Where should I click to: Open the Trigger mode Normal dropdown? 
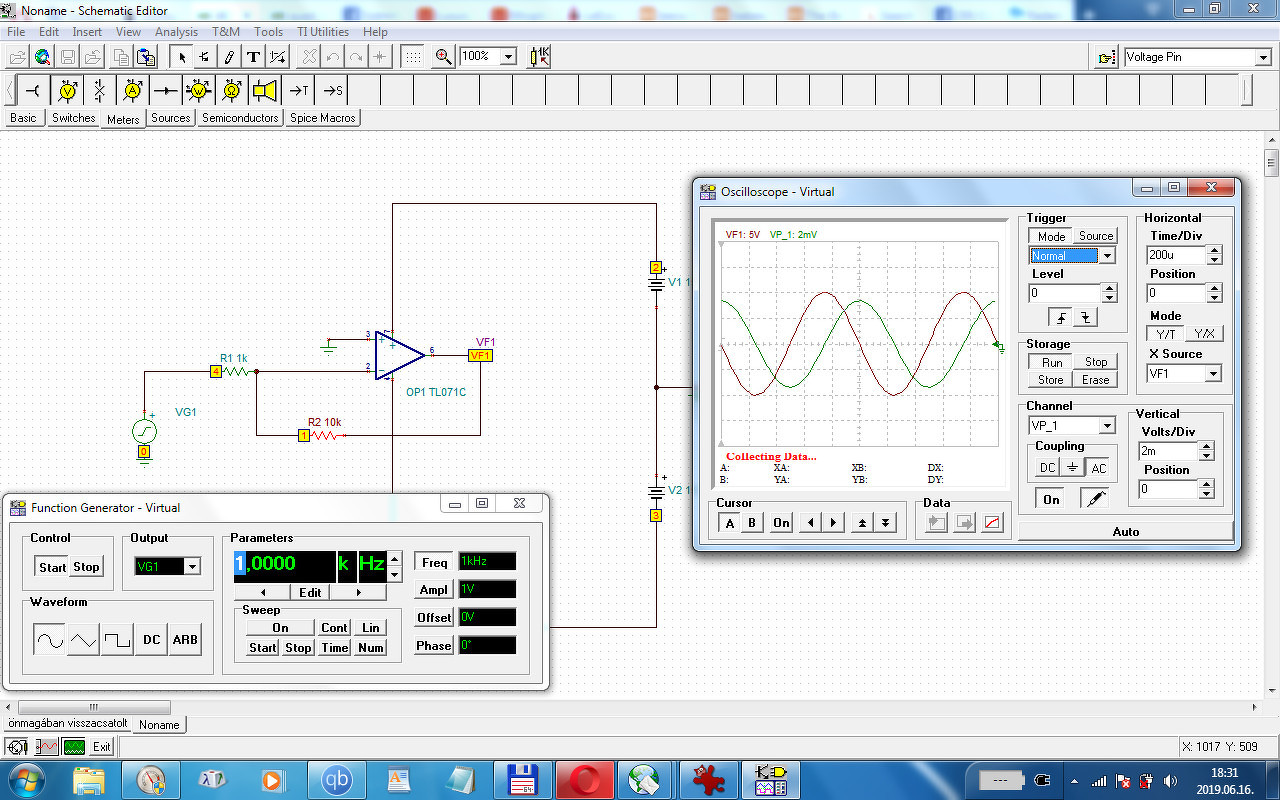click(x=1107, y=256)
